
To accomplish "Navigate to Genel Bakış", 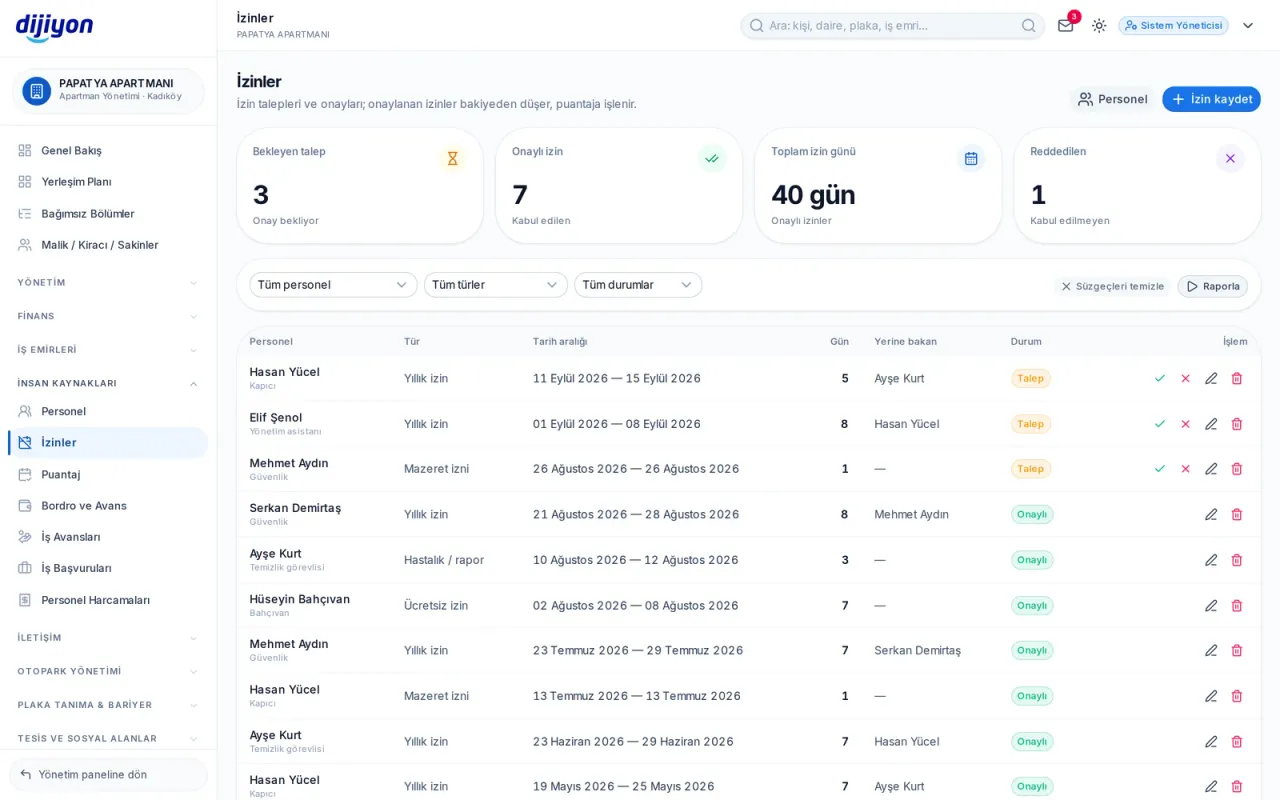I will click(x=108, y=150).
